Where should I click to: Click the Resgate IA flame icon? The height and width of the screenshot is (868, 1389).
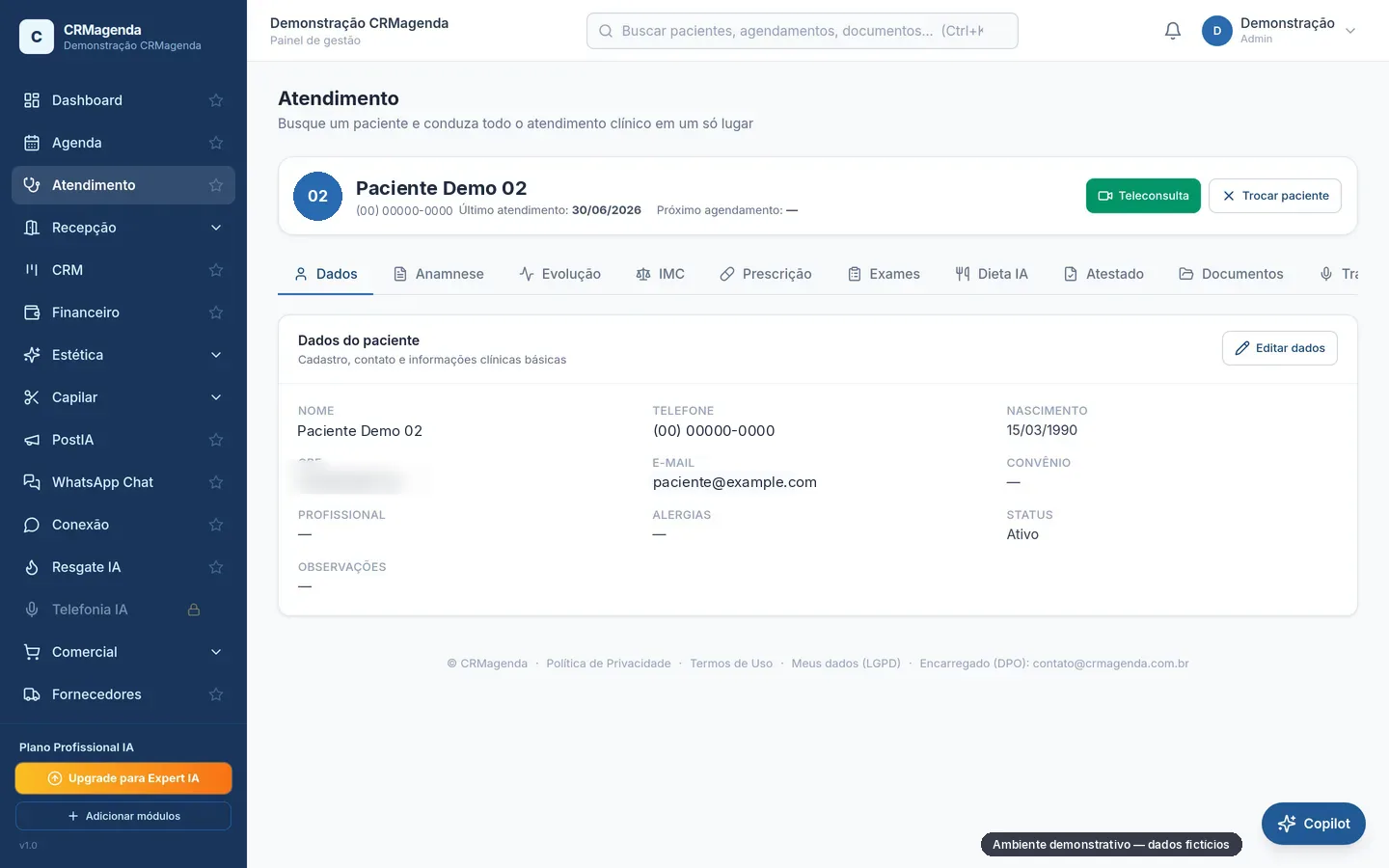coord(32,567)
